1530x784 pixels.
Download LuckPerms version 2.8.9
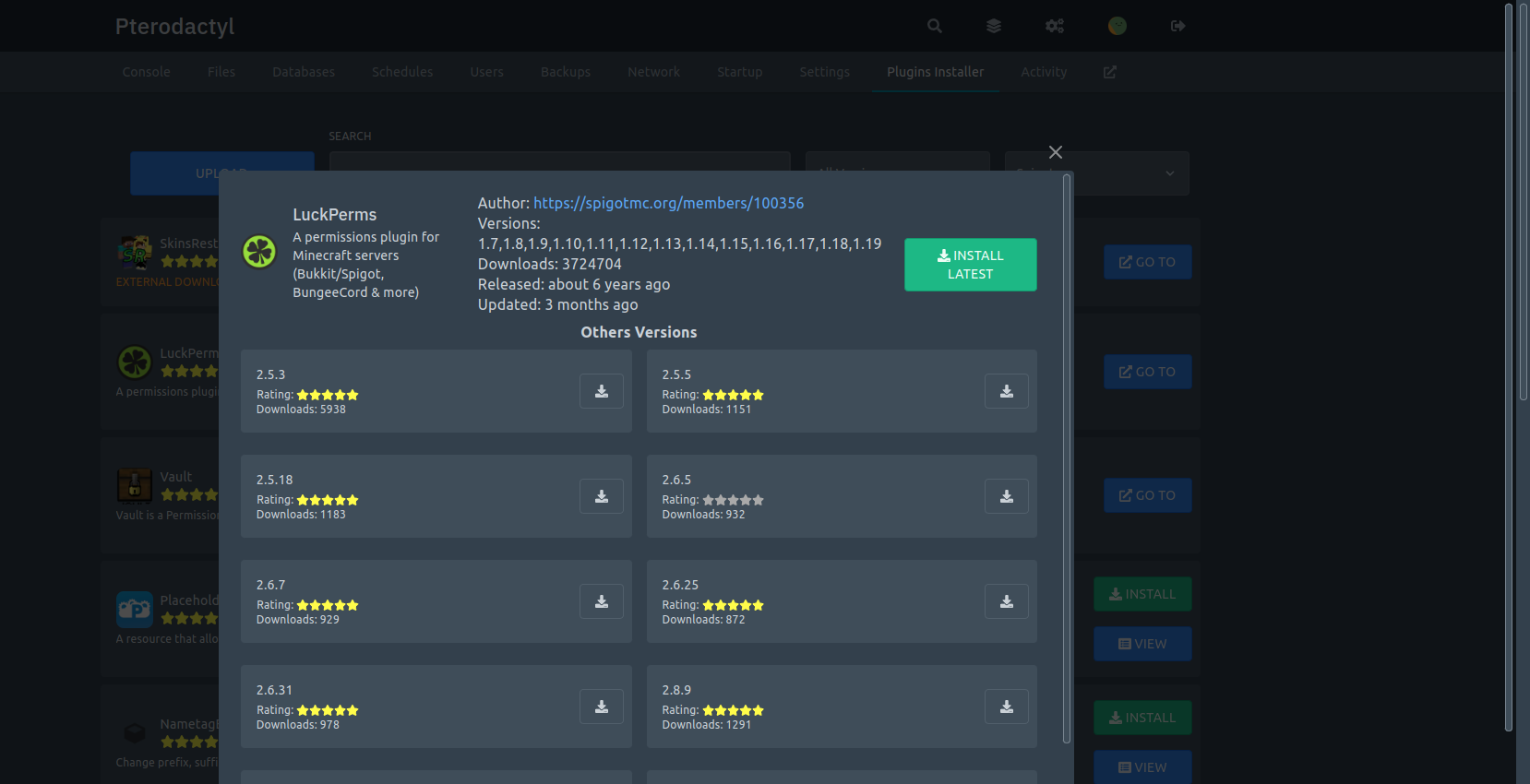tap(1007, 707)
